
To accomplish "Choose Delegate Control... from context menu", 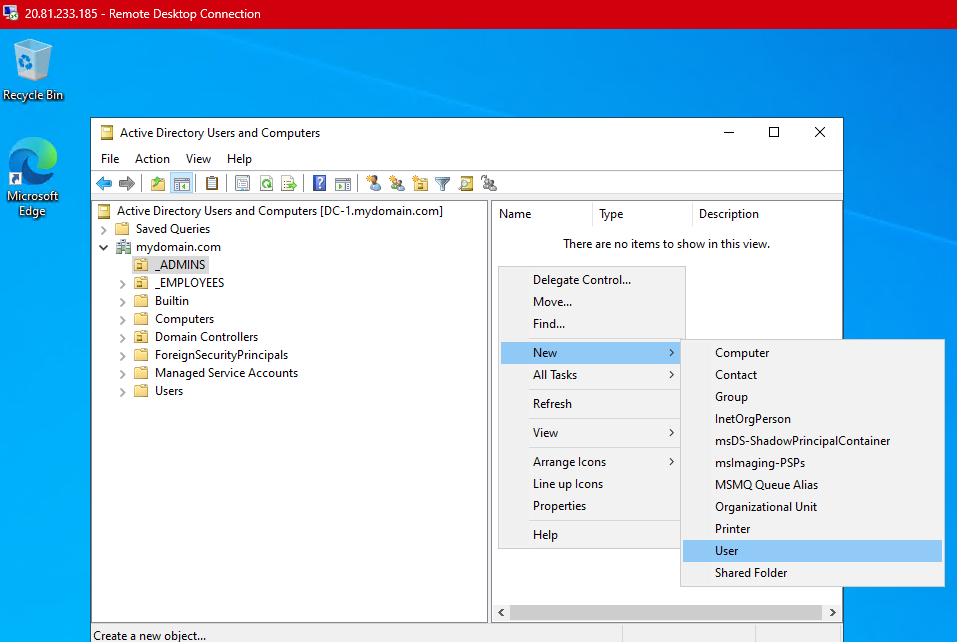I will coord(591,280).
